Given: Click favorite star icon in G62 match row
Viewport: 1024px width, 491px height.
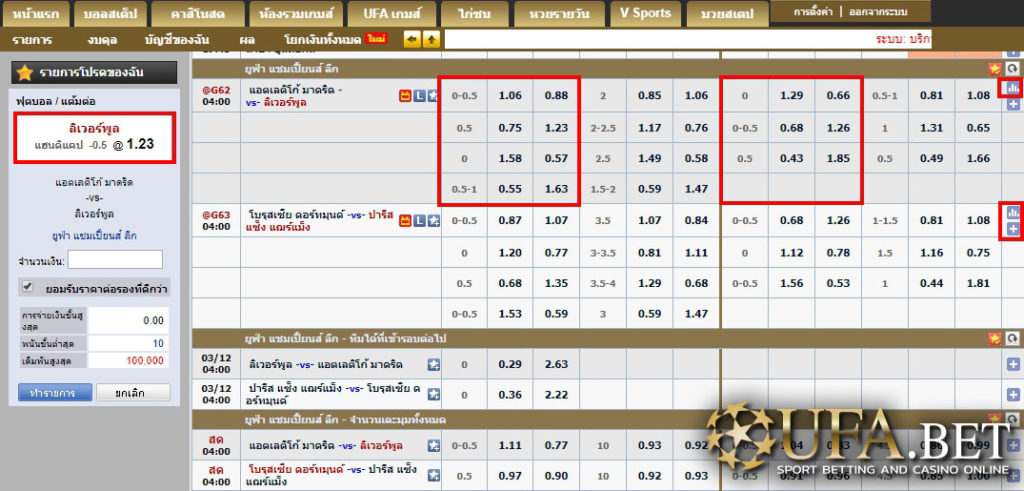Looking at the screenshot, I should click(x=434, y=96).
